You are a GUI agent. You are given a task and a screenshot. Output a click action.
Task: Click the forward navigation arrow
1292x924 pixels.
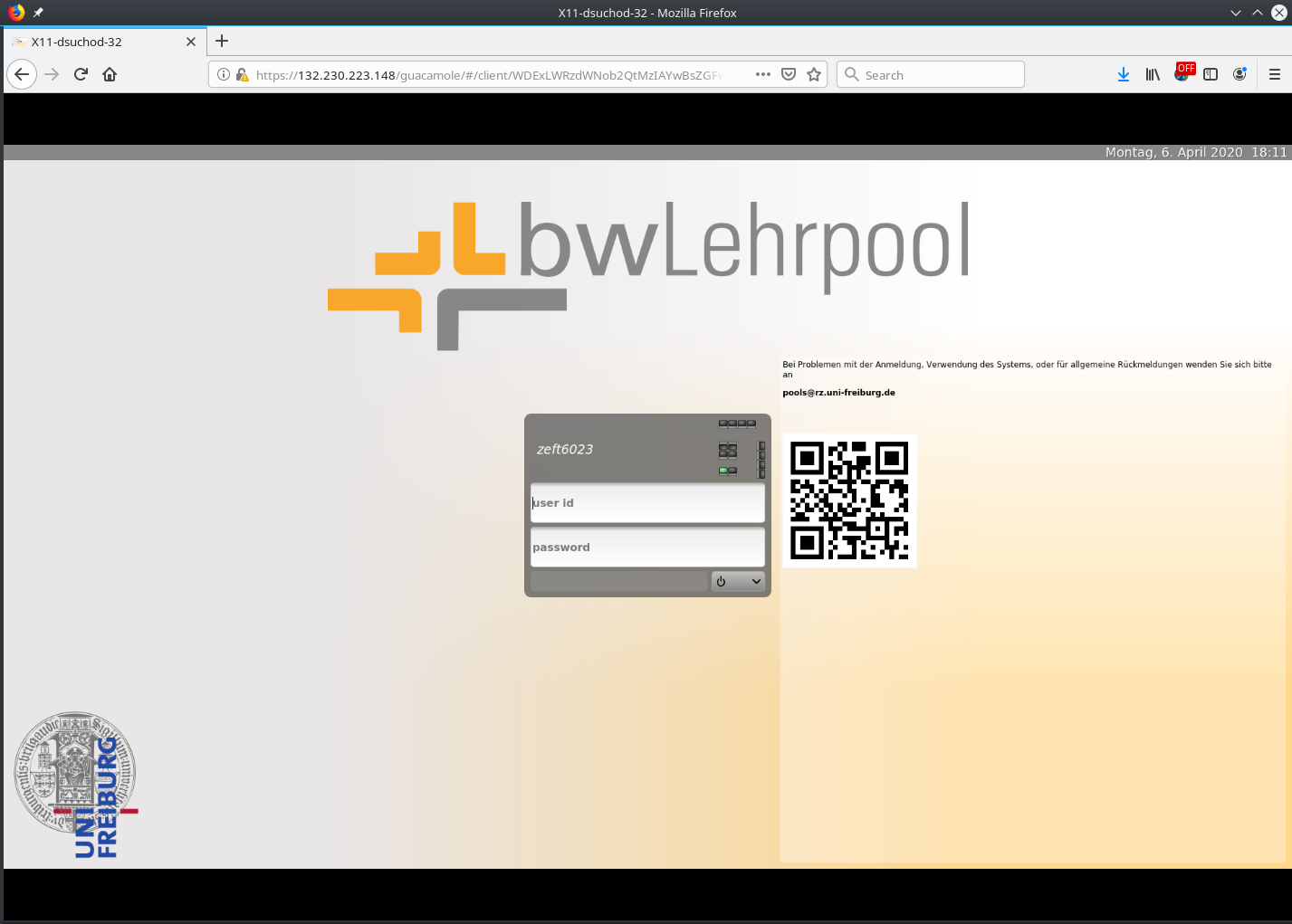52,74
